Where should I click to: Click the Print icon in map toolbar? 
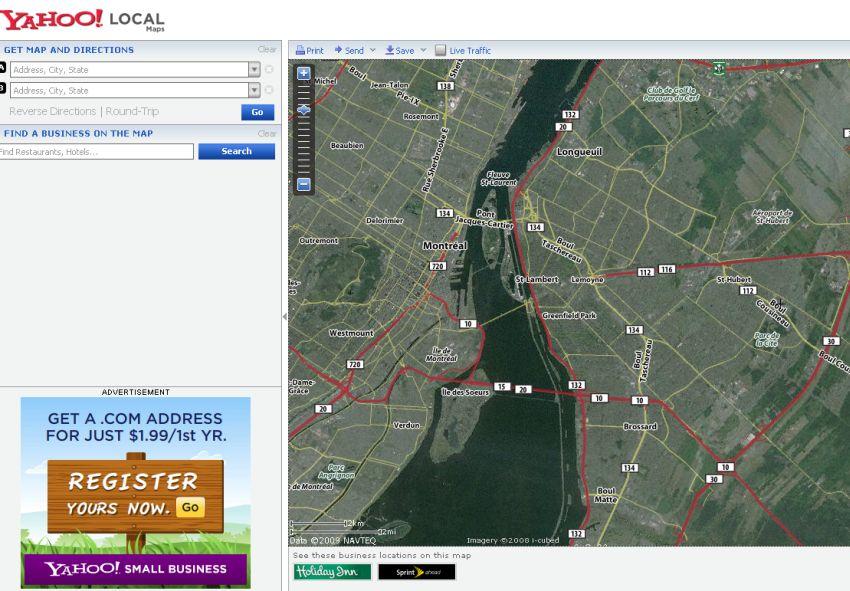300,50
